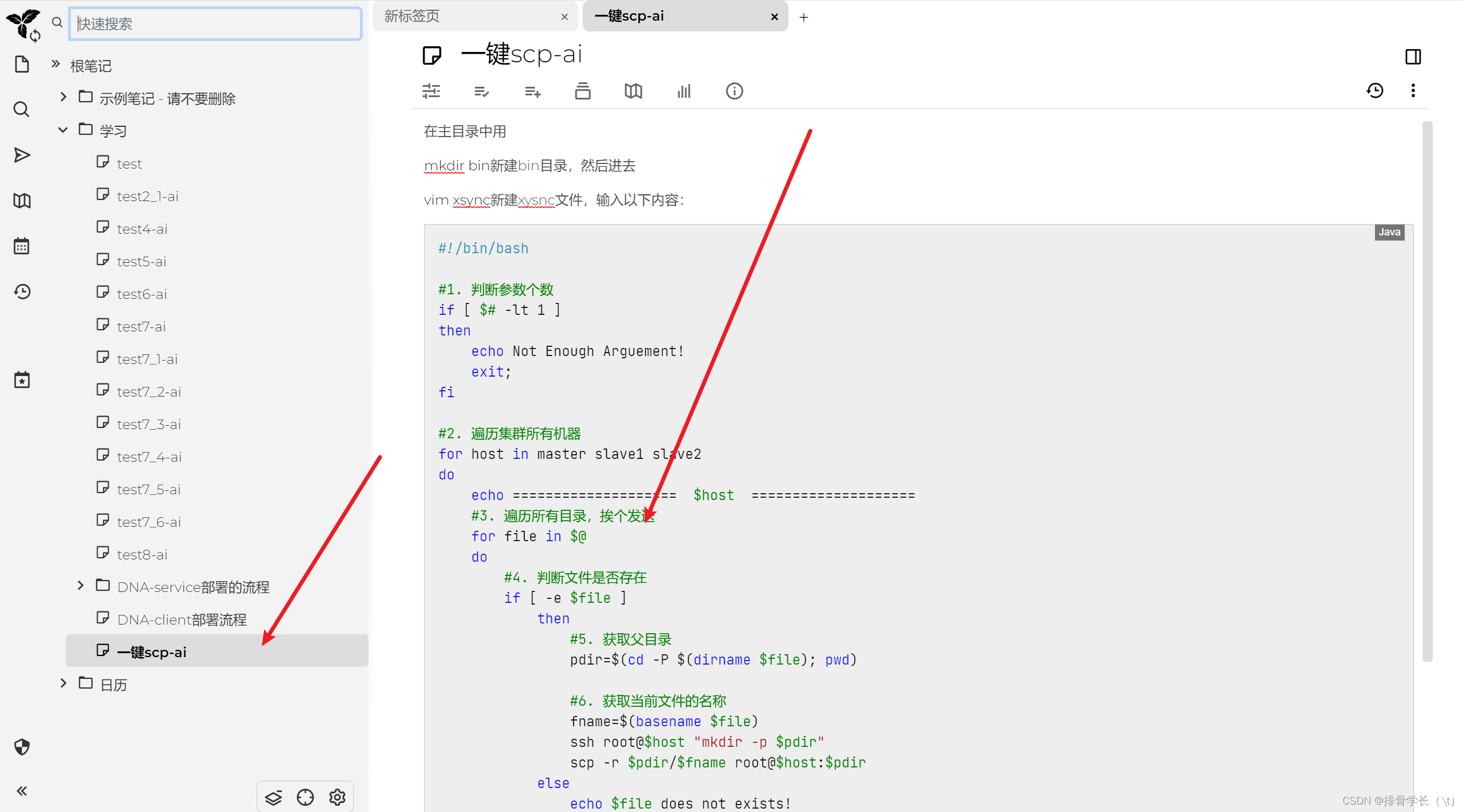
Task: Open DNA-client部署流程 note
Action: coord(182,619)
